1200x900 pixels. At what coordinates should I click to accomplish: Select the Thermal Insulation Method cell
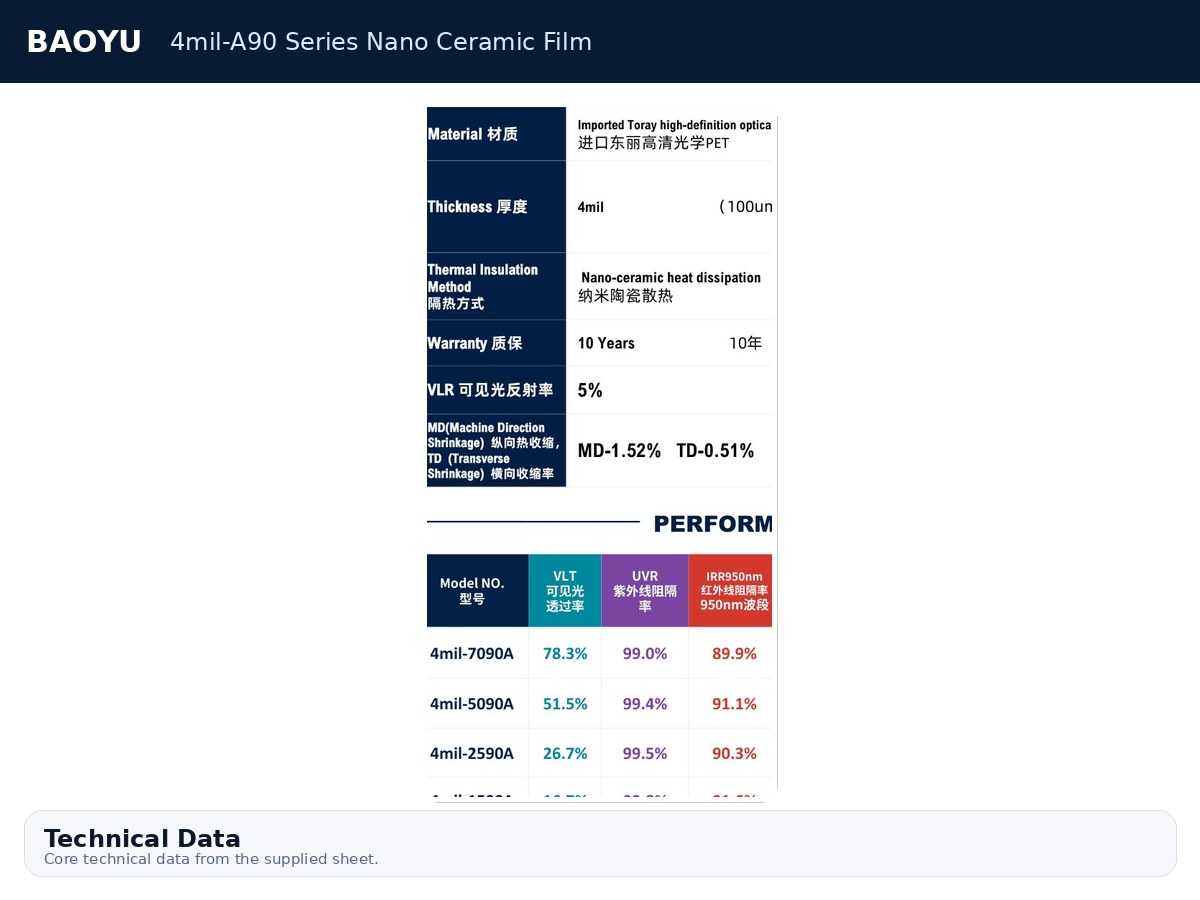tap(496, 286)
